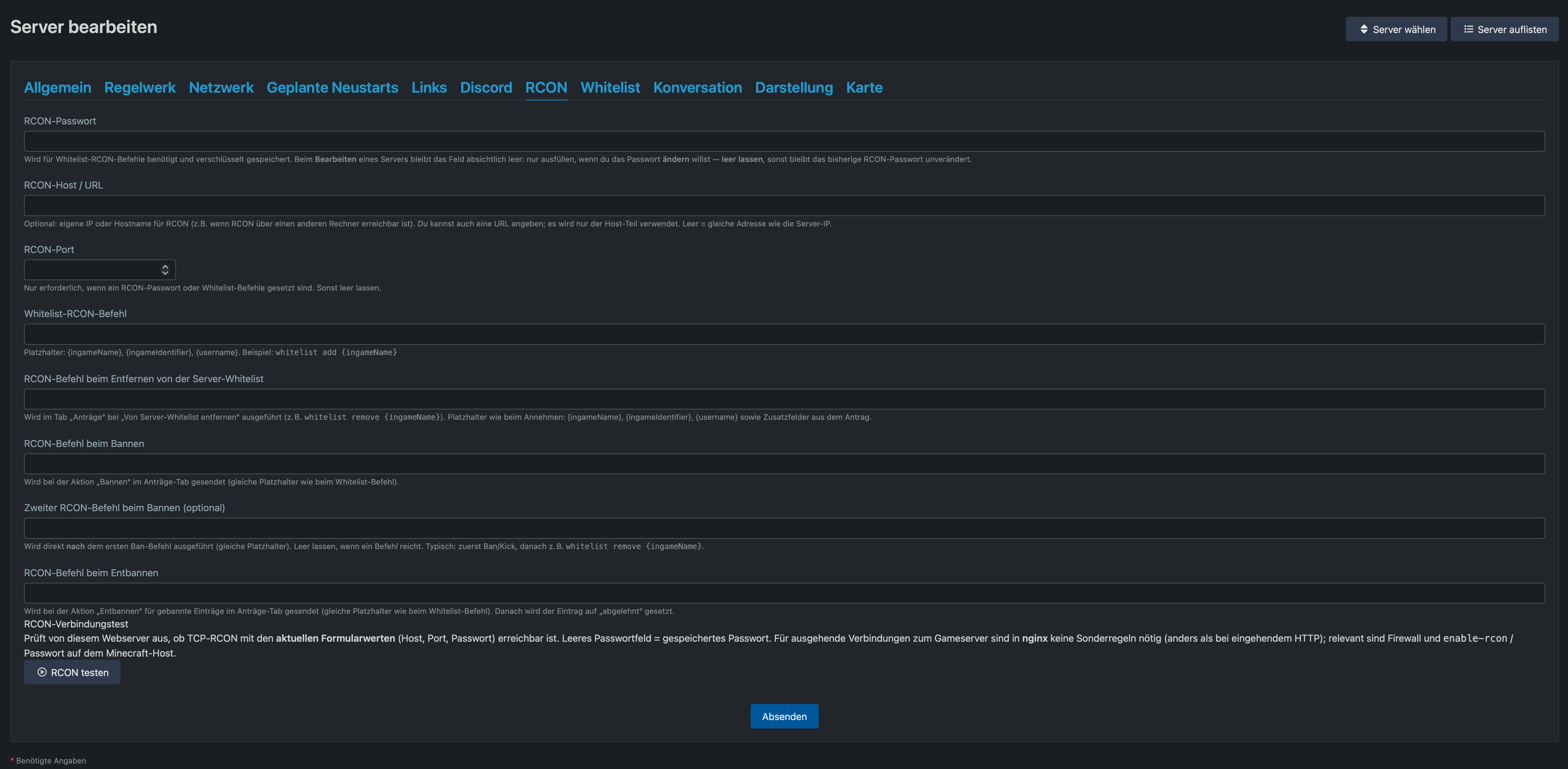Switch to the Allgemein tab
Image resolution: width=1568 pixels, height=769 pixels.
pyautogui.click(x=57, y=87)
